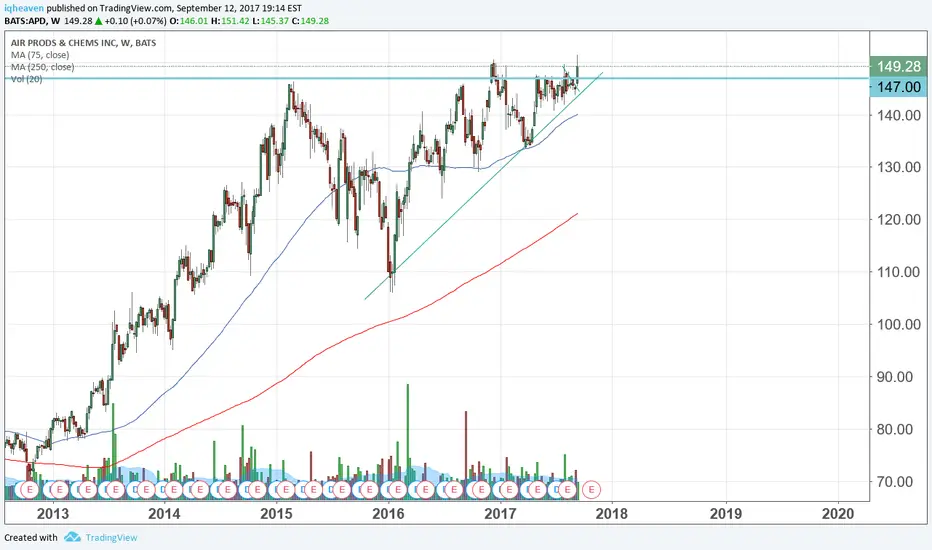Select the blue 147.00 horizontal line price label

pyautogui.click(x=898, y=87)
